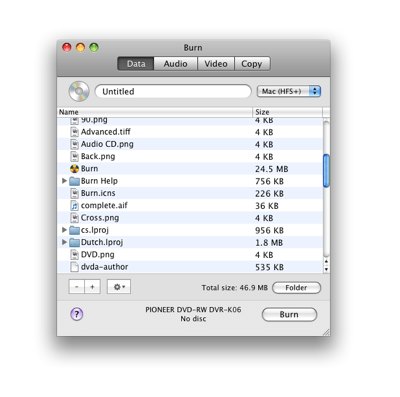Click the No disc status text
The height and width of the screenshot is (397, 400).
click(193, 319)
